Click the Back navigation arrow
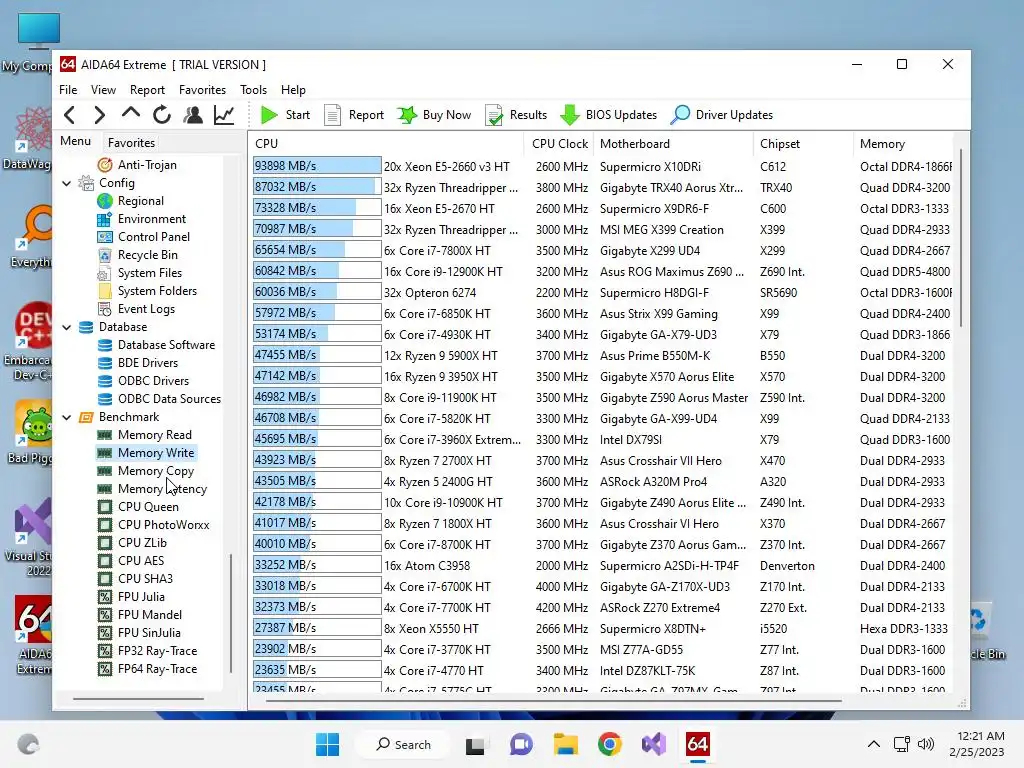The width and height of the screenshot is (1024, 768). [70, 115]
